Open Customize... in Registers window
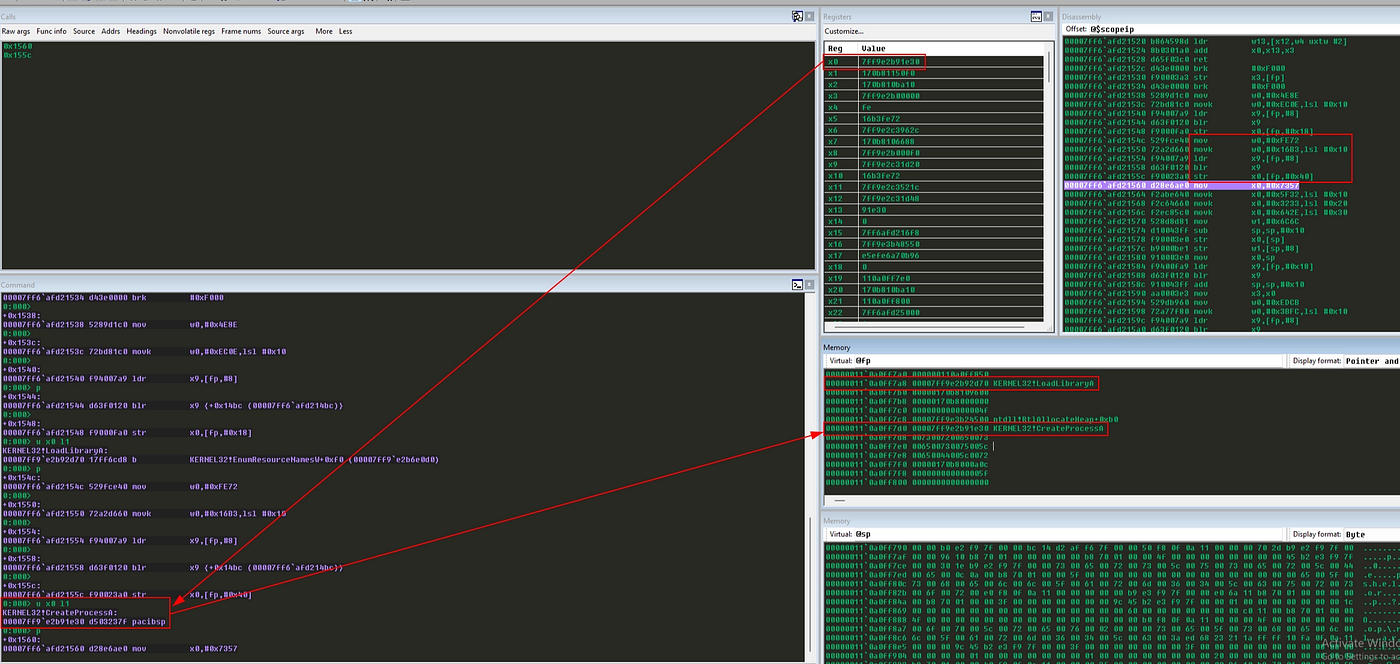This screenshot has height=664, width=1400. click(843, 31)
